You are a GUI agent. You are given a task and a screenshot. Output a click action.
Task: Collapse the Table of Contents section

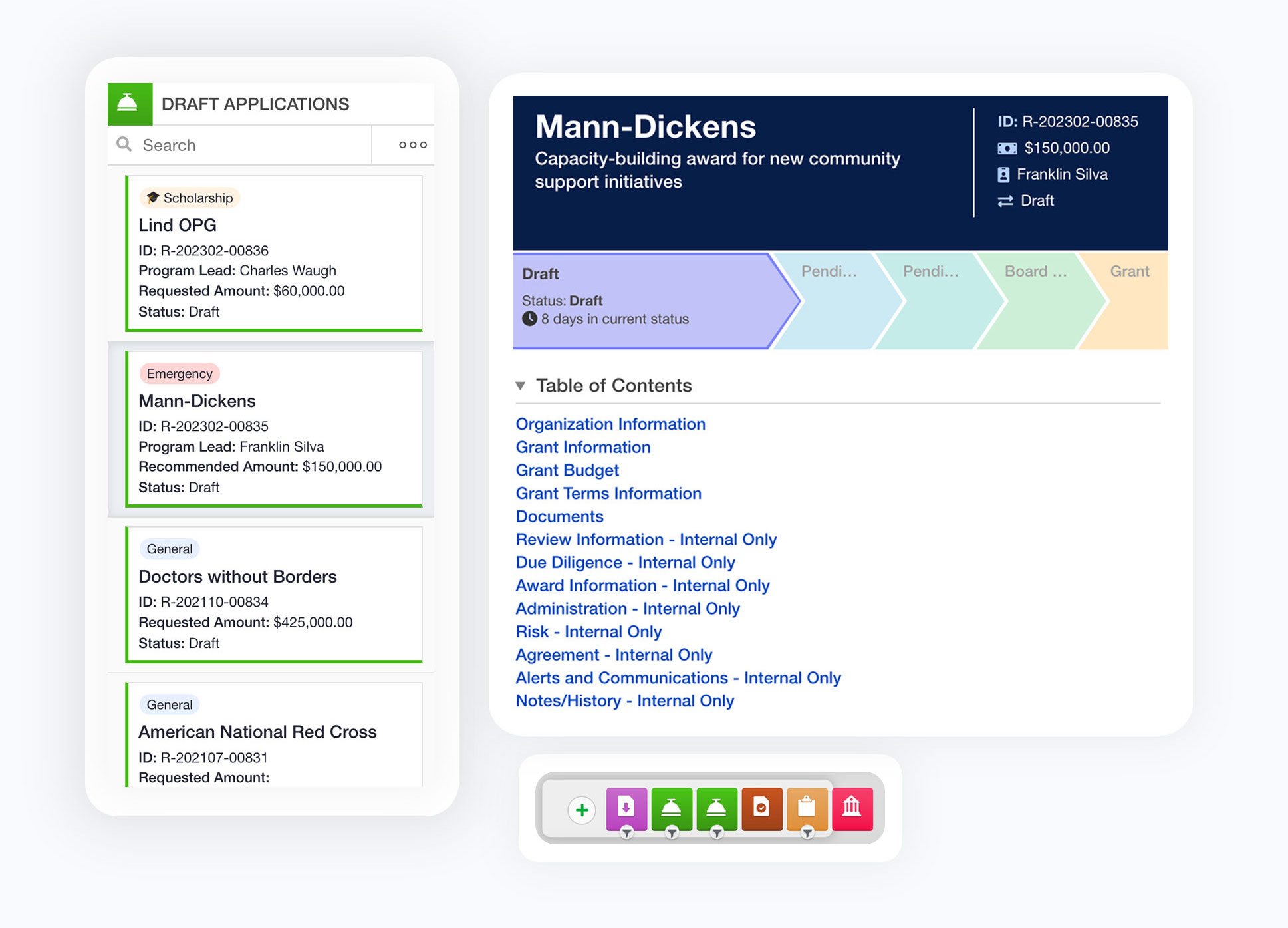tap(521, 385)
